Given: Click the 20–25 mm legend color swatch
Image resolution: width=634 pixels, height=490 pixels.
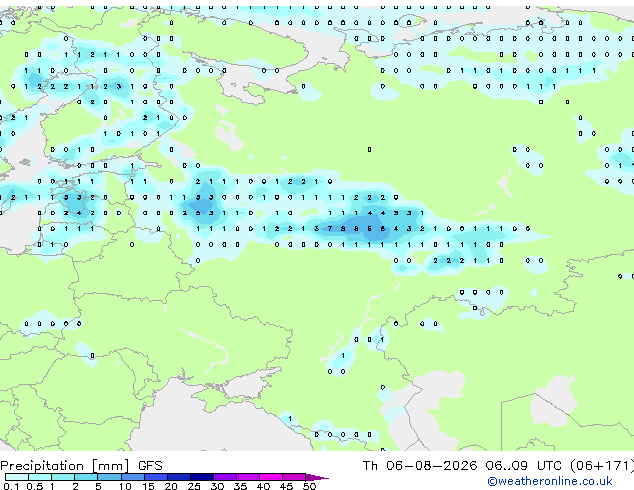Looking at the screenshot, I should click(179, 477).
